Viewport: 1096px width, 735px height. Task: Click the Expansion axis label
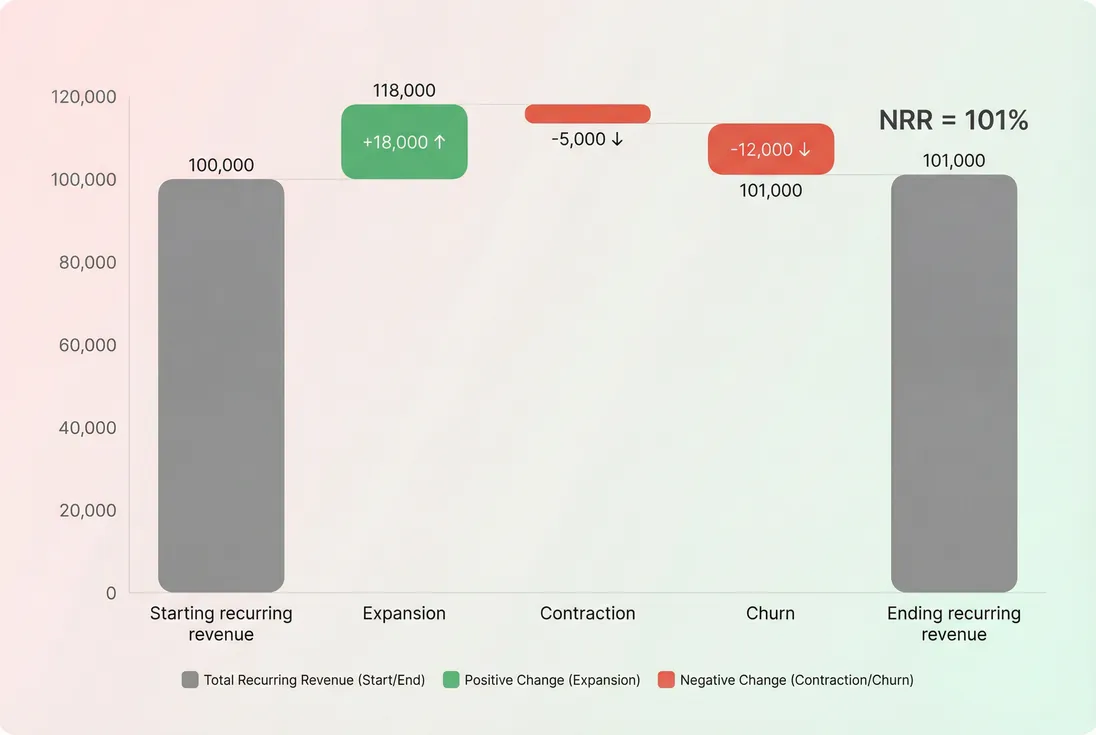(404, 613)
